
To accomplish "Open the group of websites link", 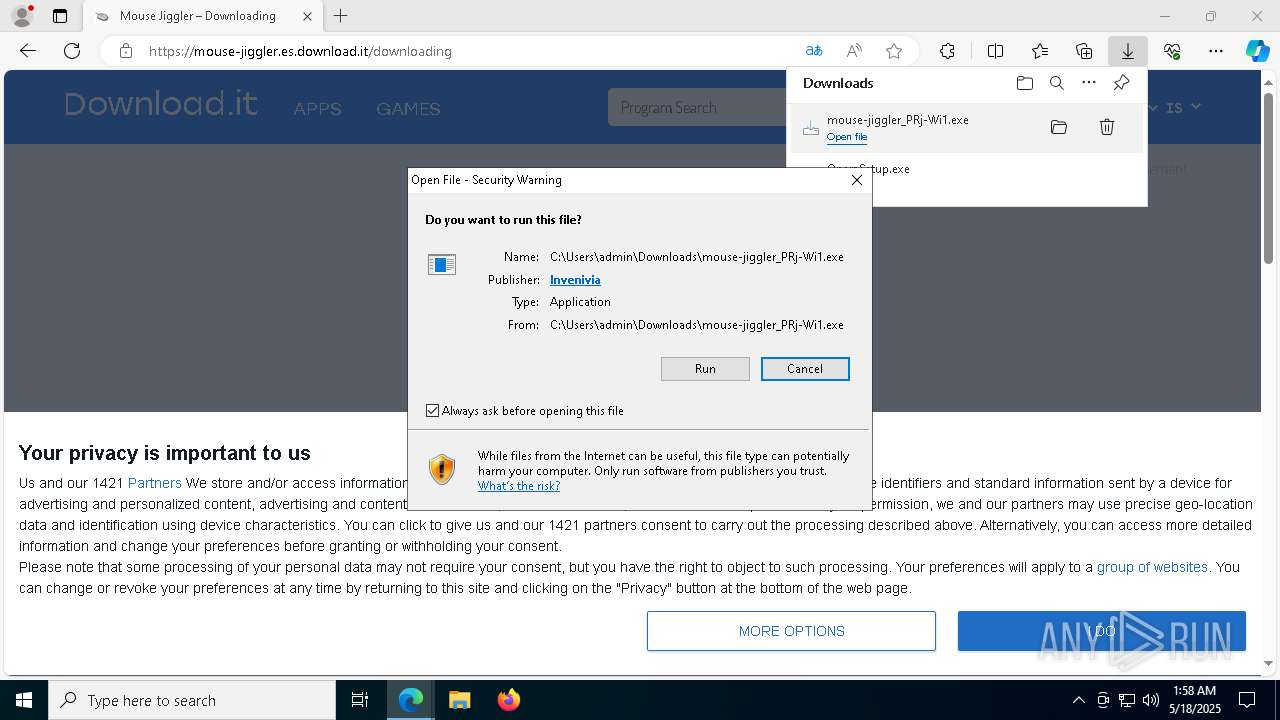I will (1152, 567).
